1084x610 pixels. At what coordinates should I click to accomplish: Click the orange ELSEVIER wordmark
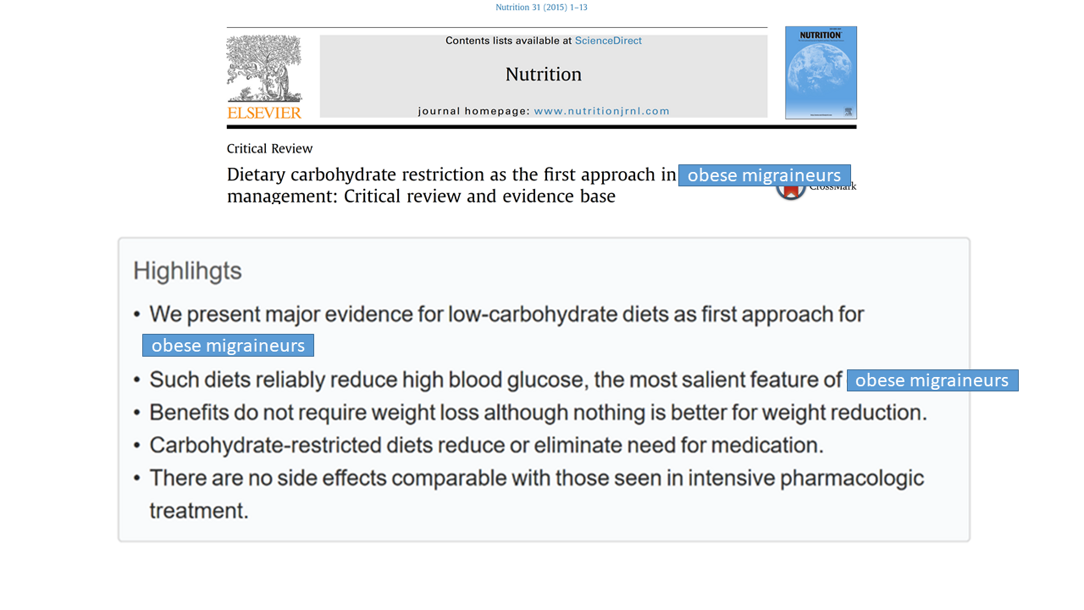(x=264, y=113)
